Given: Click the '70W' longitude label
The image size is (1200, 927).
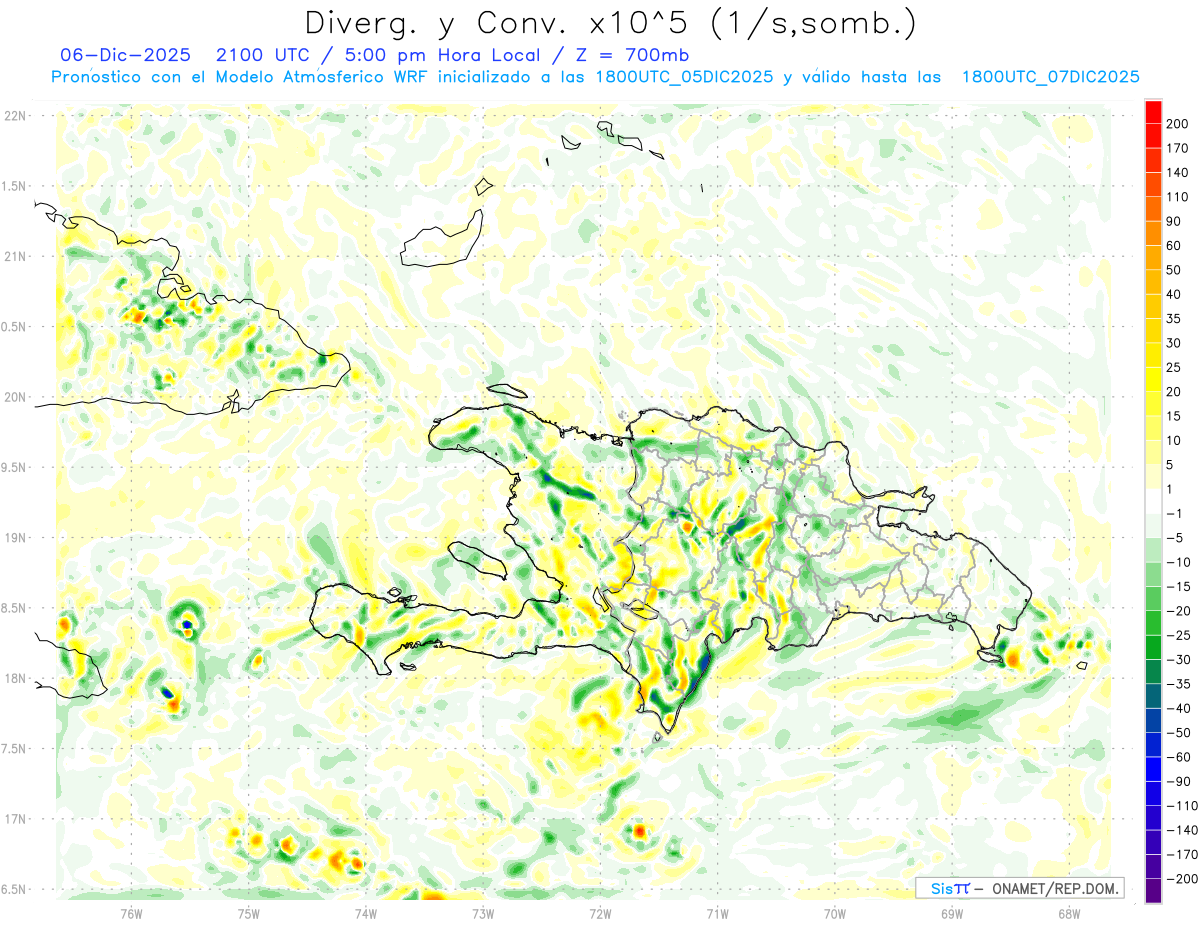Looking at the screenshot, I should pyautogui.click(x=834, y=912).
